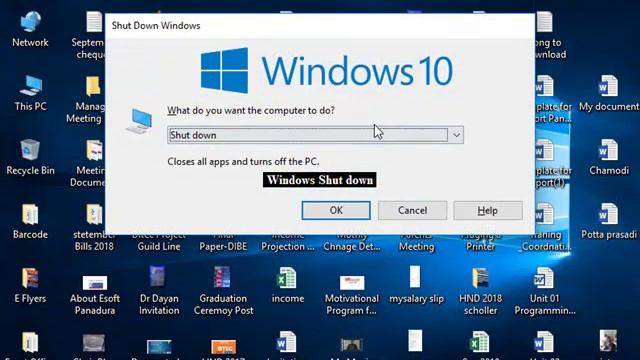Select the This PC desktop icon
Viewport: 640px width, 360px height.
tap(30, 93)
